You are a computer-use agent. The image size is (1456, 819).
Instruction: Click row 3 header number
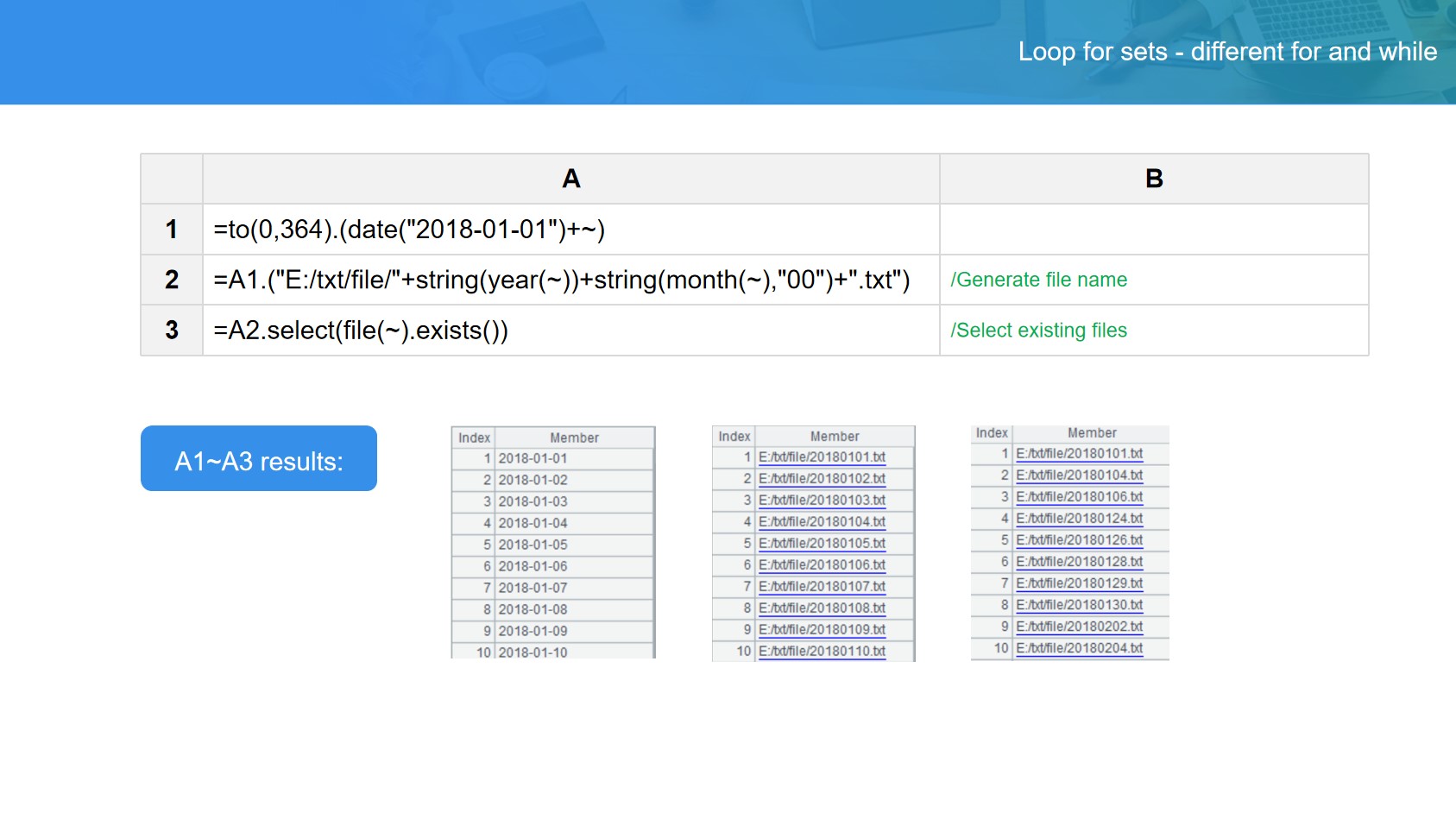tap(172, 331)
